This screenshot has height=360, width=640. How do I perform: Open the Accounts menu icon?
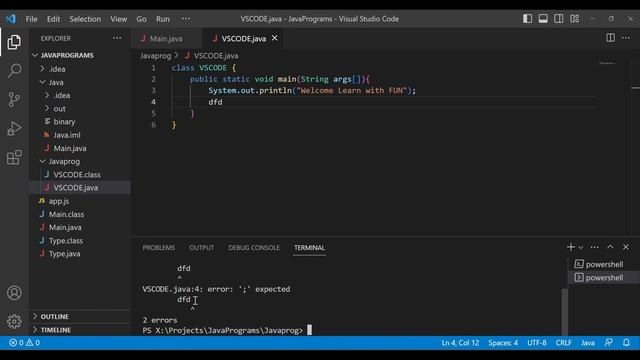pos(14,293)
